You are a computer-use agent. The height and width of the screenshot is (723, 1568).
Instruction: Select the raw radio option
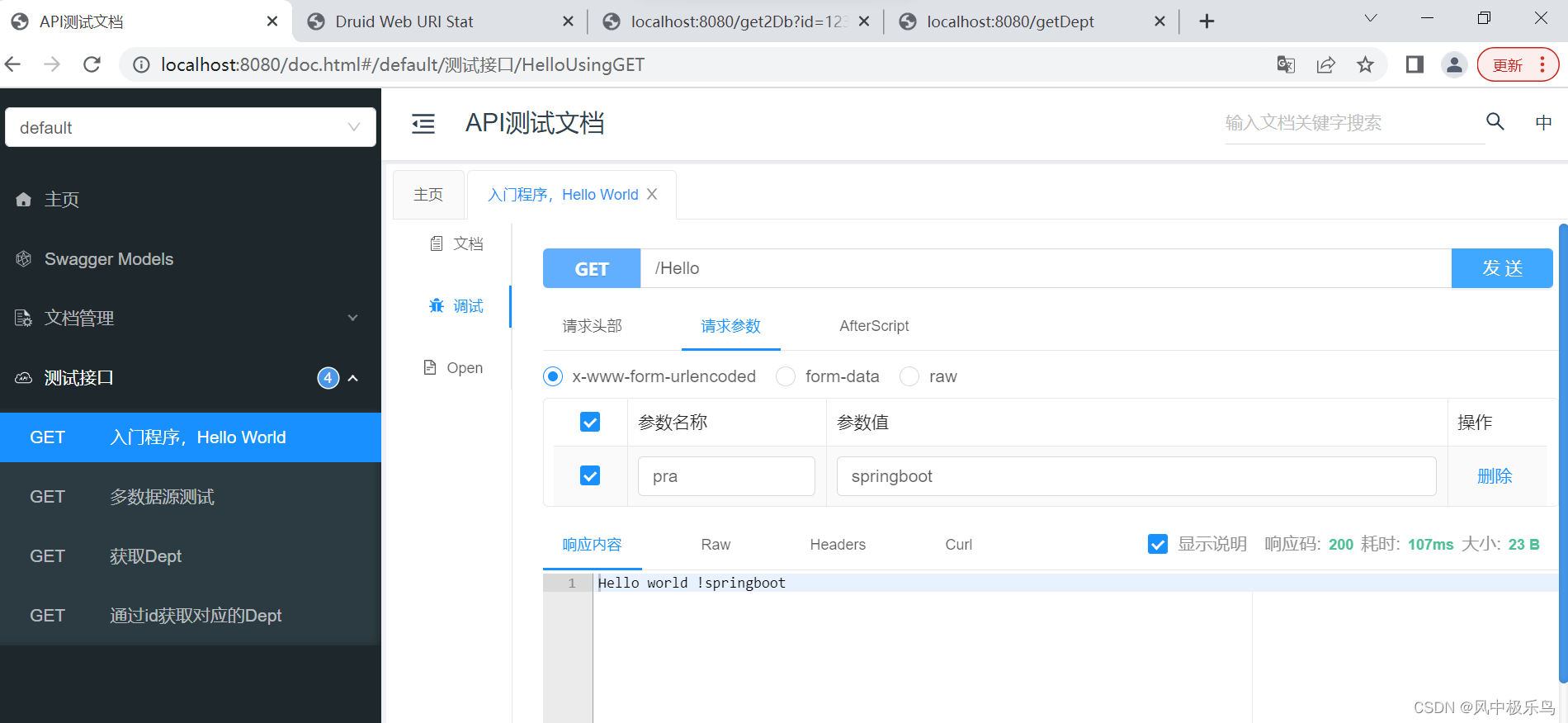pyautogui.click(x=909, y=376)
